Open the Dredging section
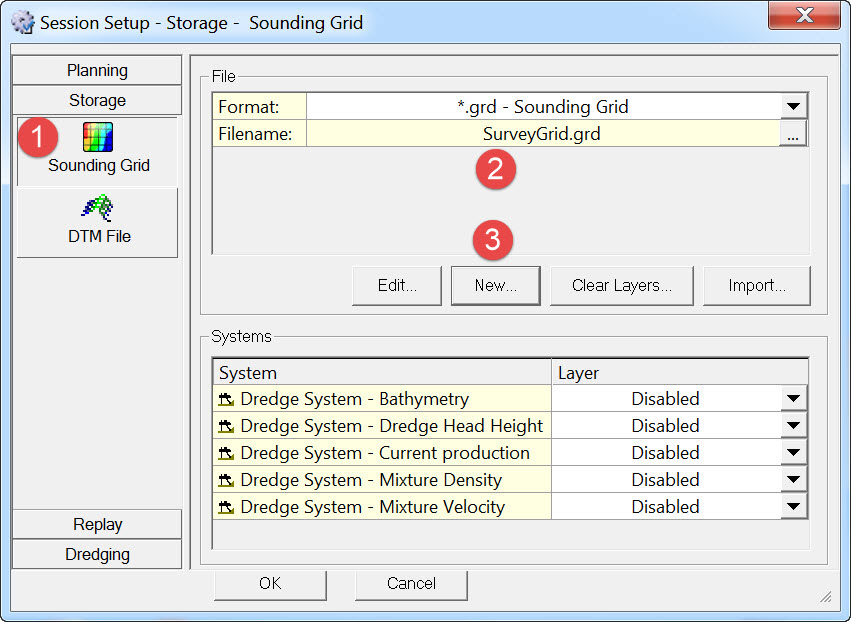 click(97, 554)
